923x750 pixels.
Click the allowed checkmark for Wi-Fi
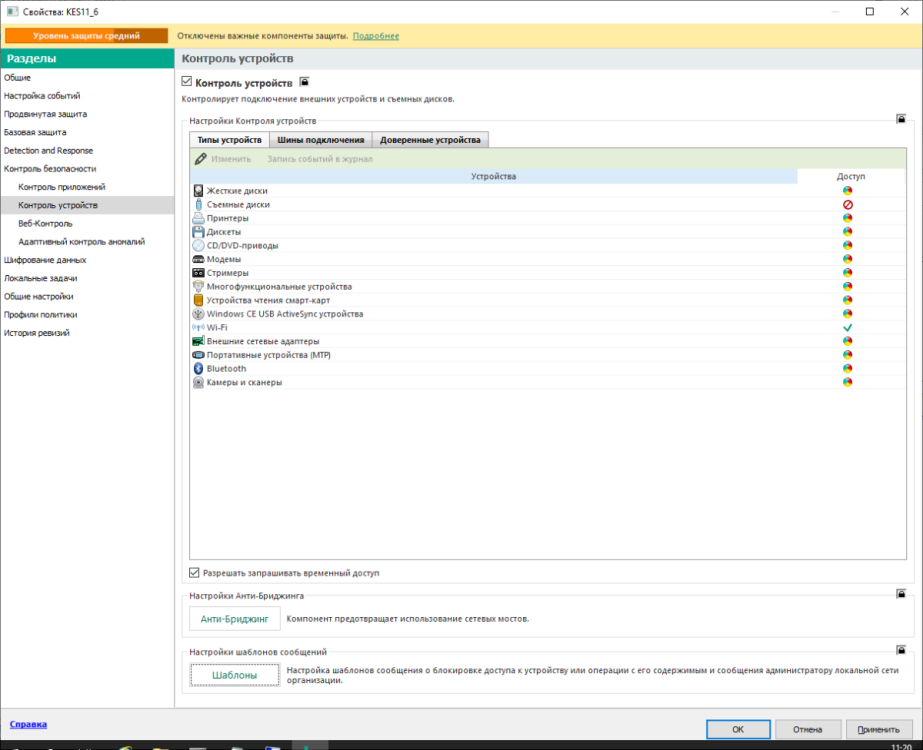[848, 327]
